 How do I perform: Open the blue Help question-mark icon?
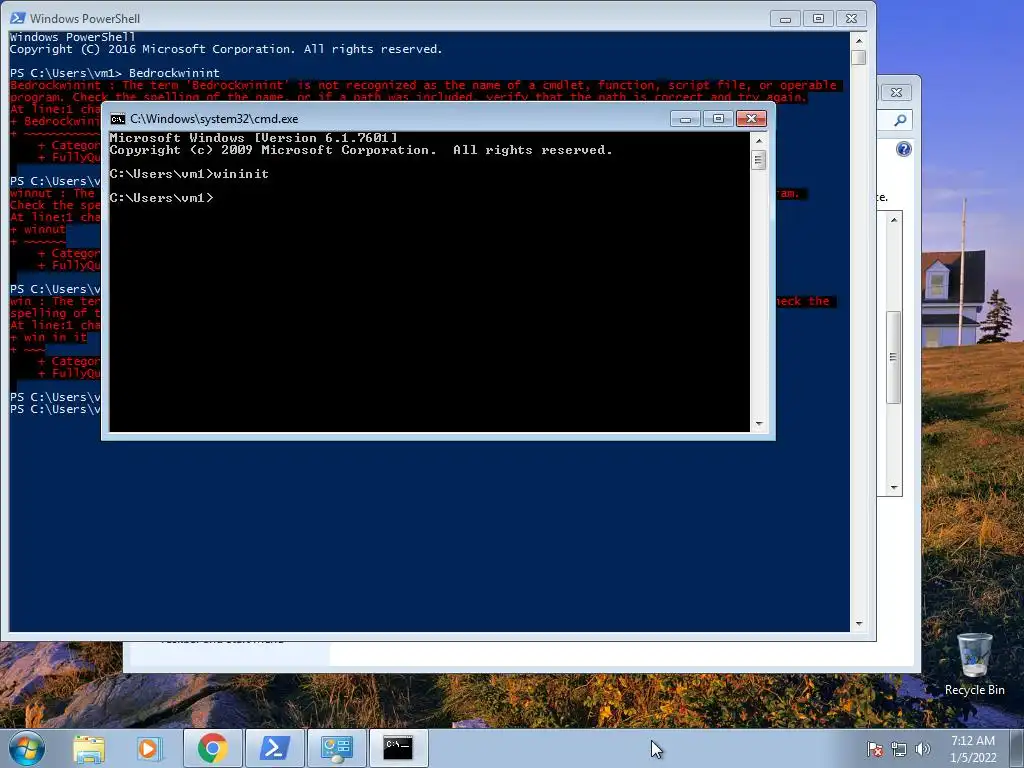[904, 150]
